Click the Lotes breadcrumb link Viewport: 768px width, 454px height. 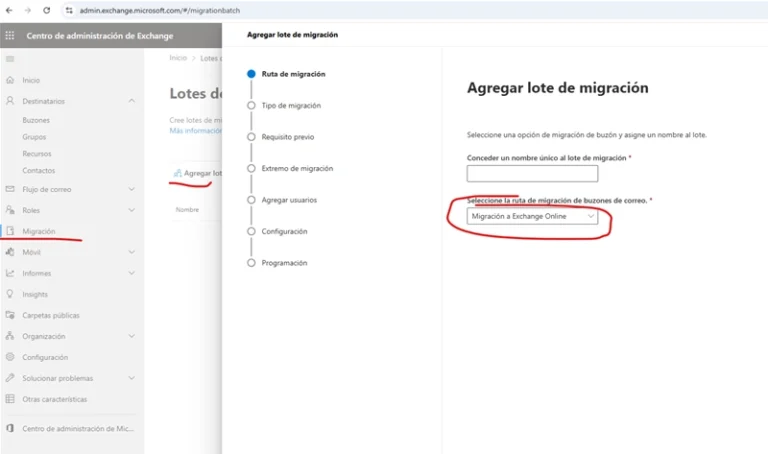pyautogui.click(x=211, y=58)
